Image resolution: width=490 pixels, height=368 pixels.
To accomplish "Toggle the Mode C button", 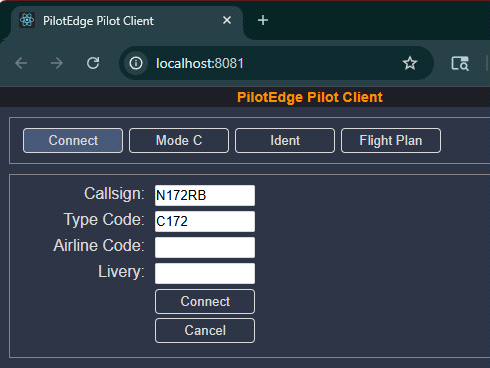I will (179, 140).
